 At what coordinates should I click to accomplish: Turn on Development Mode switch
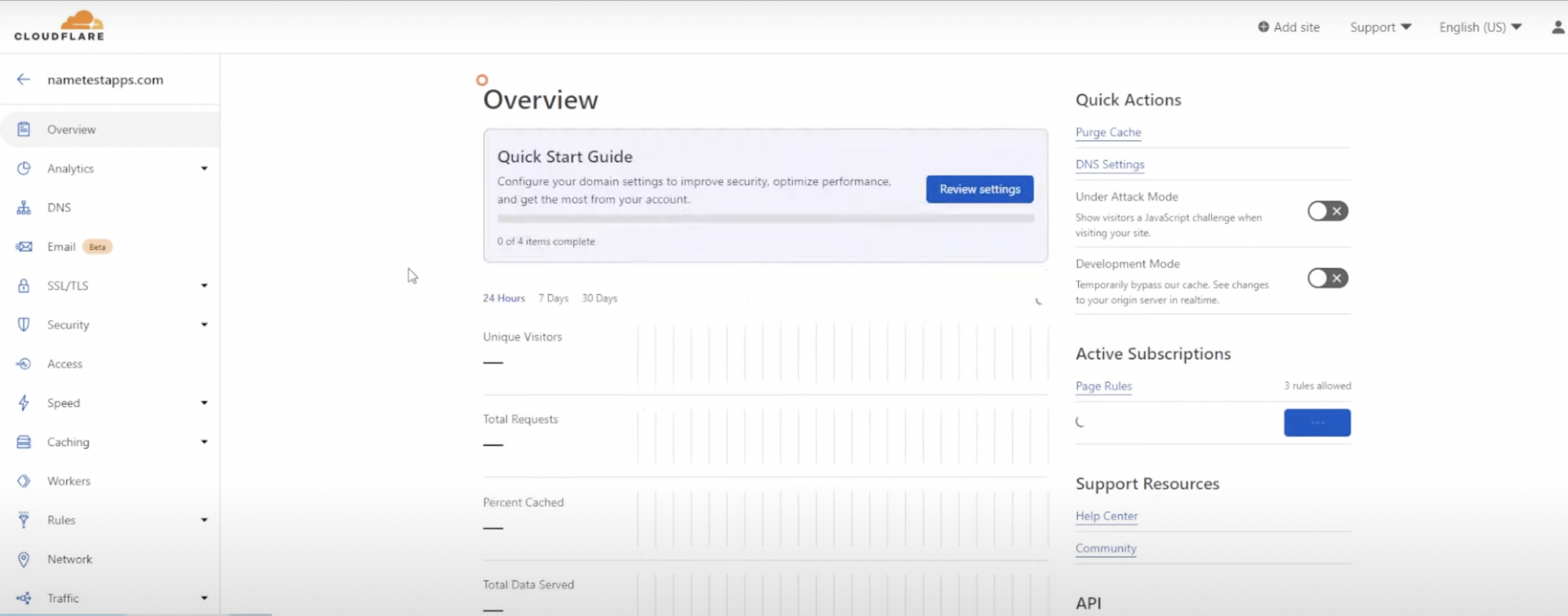click(x=1327, y=278)
